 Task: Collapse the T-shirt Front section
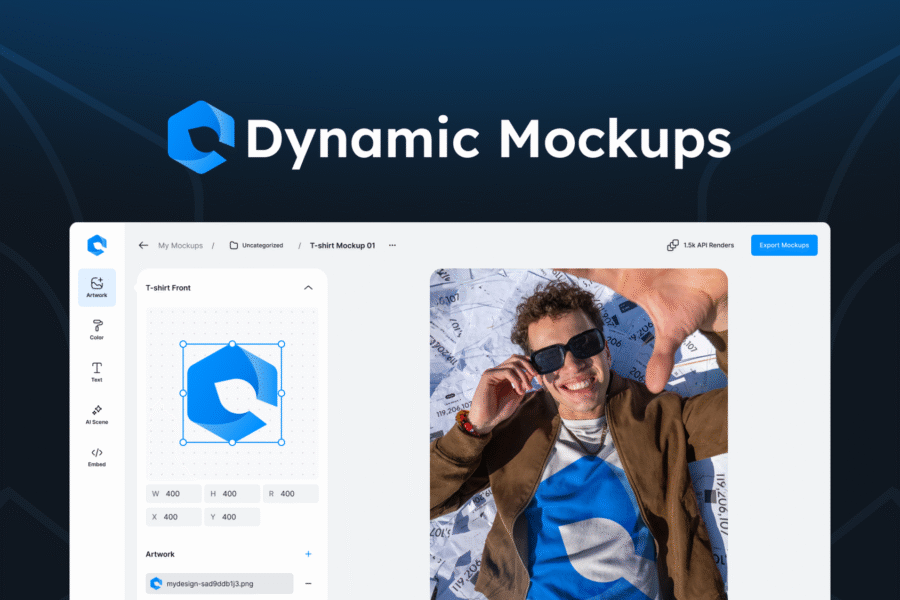[x=308, y=288]
